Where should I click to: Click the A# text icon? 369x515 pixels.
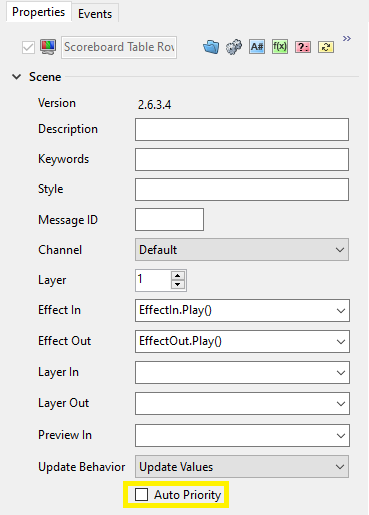click(x=257, y=47)
